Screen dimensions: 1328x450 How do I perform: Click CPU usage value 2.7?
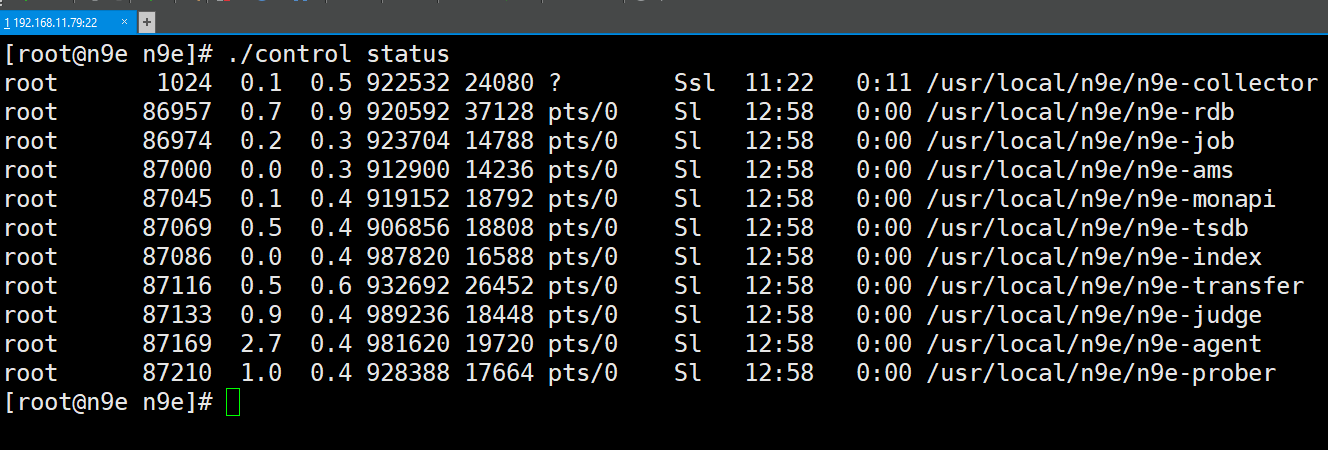pos(261,344)
